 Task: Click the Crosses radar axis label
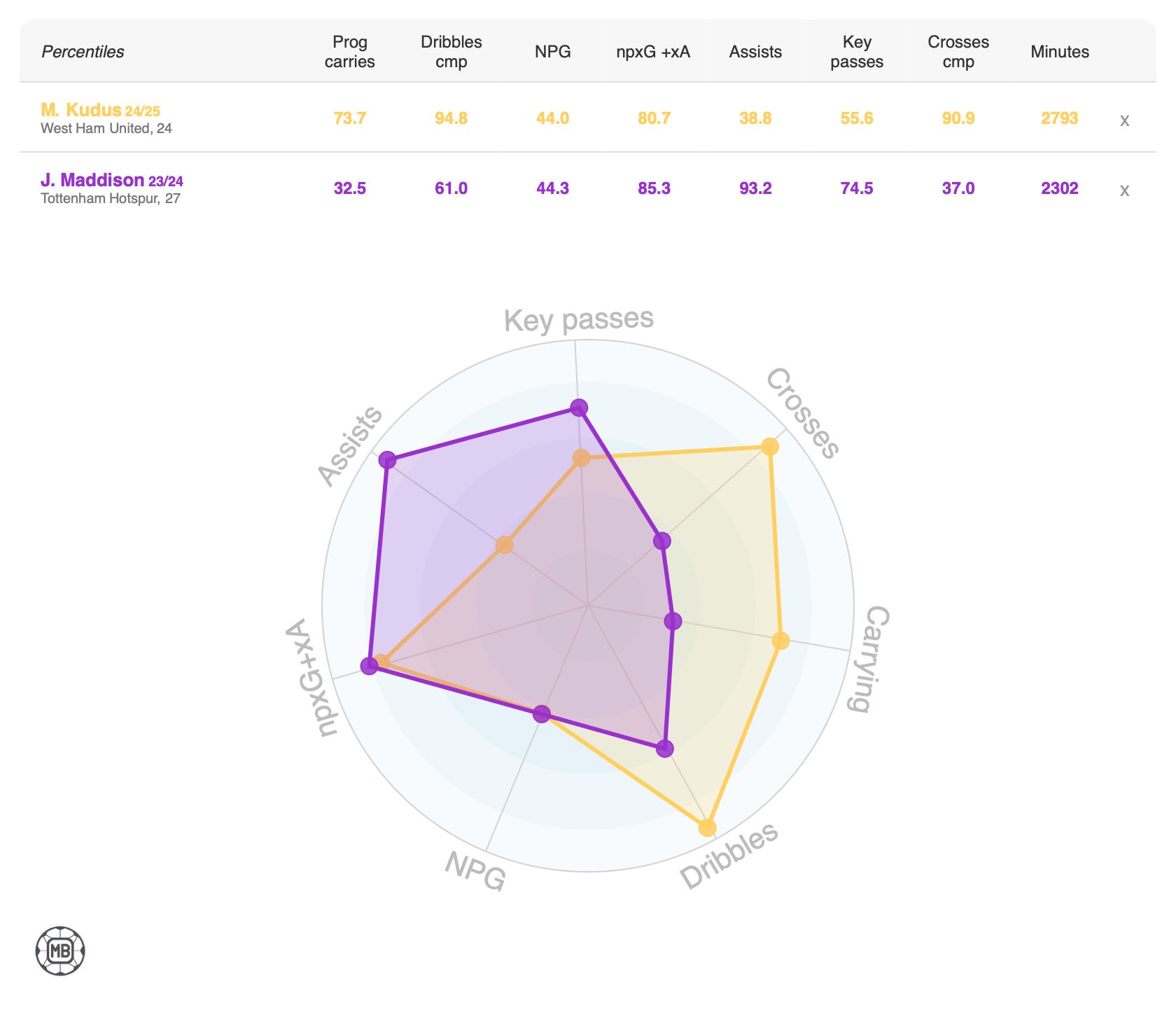pos(802,413)
